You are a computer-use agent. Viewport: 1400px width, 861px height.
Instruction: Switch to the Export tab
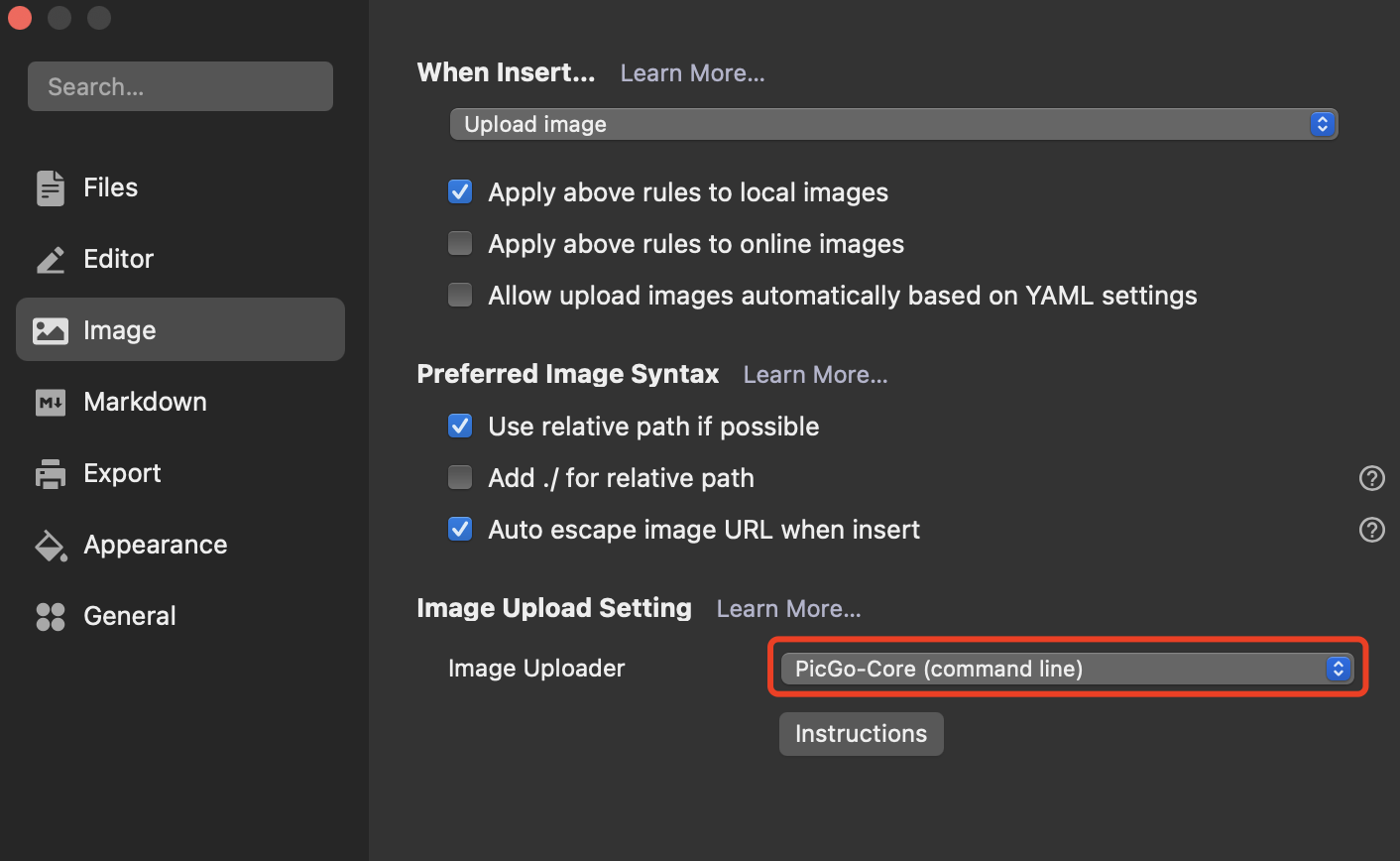click(180, 473)
